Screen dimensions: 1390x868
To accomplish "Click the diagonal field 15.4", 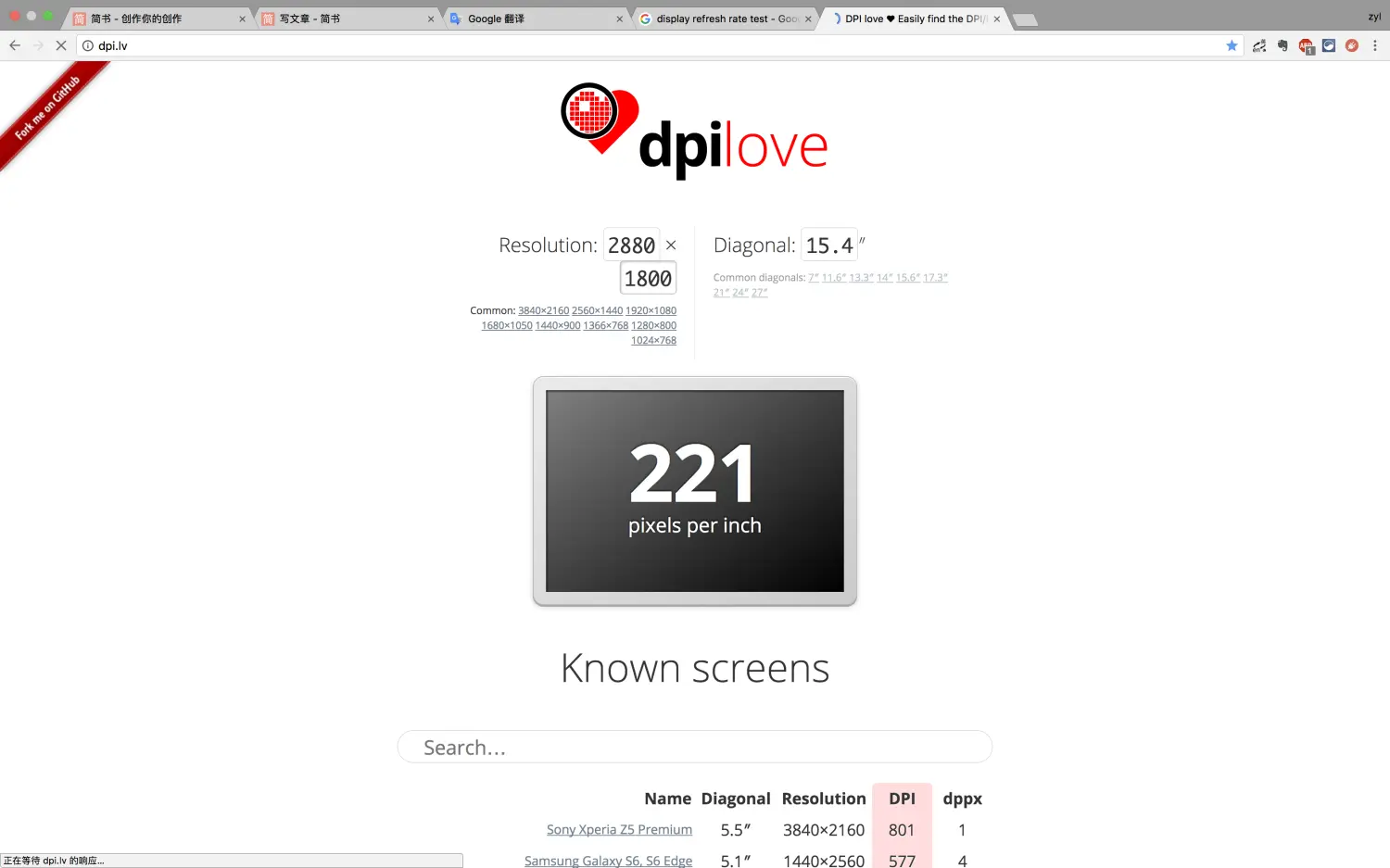I will click(829, 245).
